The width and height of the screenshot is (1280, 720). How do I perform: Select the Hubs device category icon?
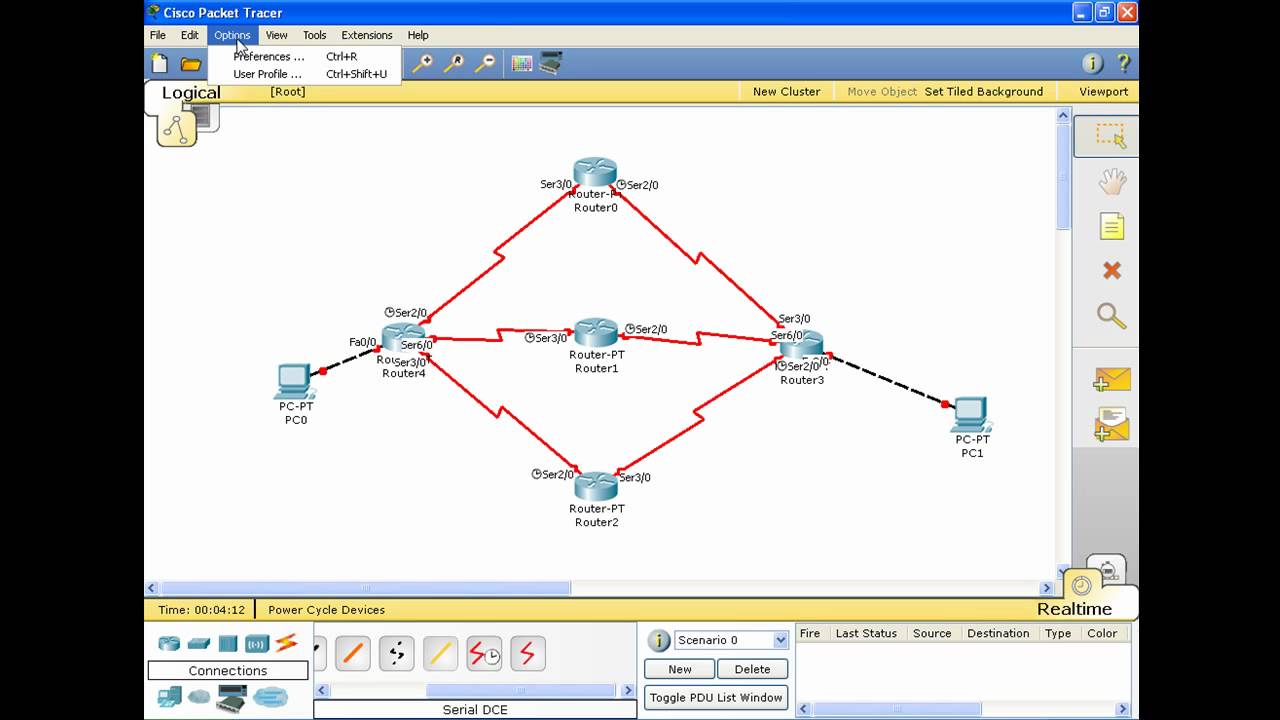[228, 643]
